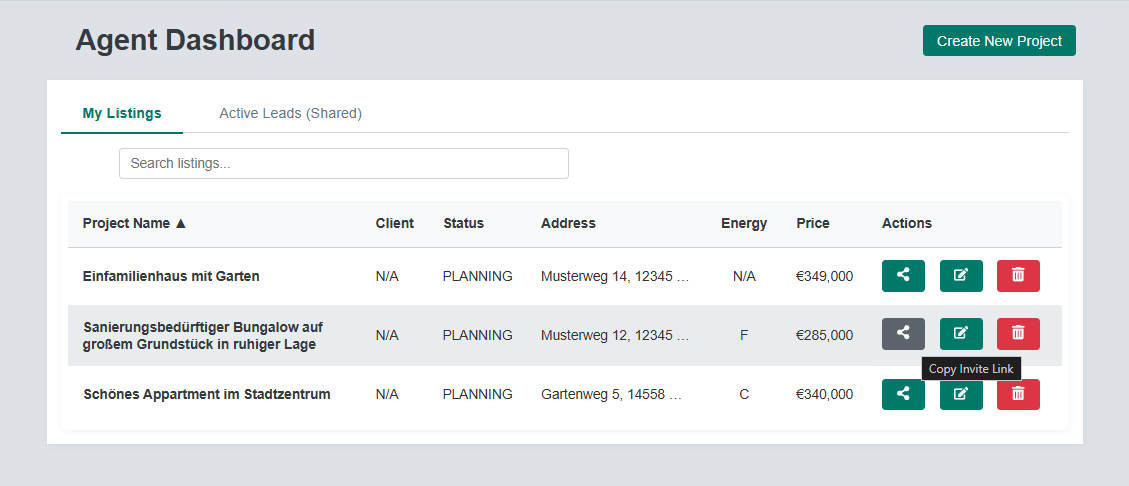This screenshot has height=486, width=1129.
Task: Edit the Sanierungsbedürftiger Bungalow listing
Action: [961, 334]
